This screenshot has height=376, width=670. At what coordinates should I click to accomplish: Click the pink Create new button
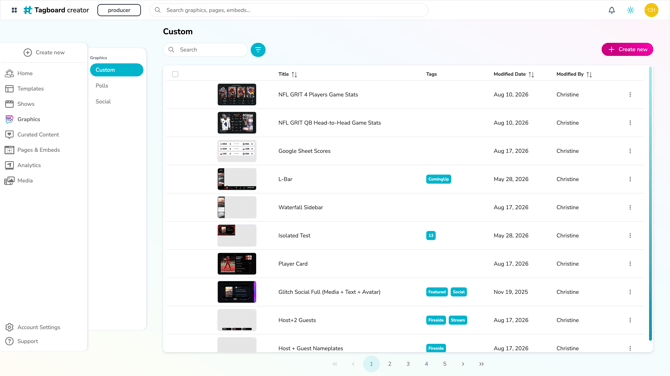[627, 50]
